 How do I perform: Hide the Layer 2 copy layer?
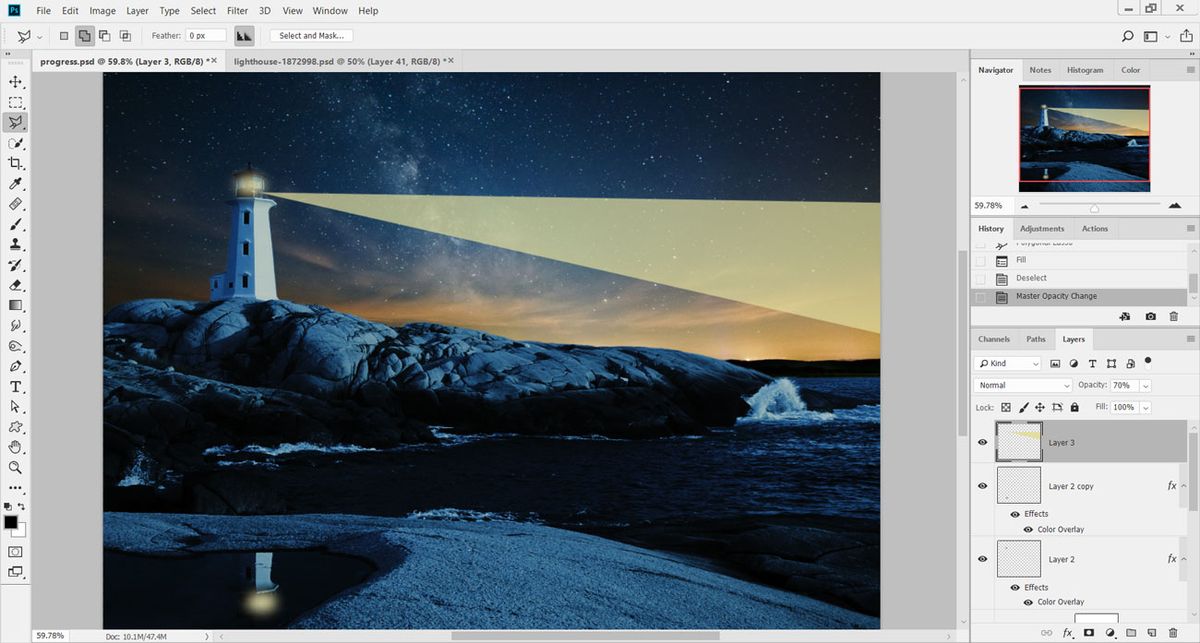(982, 486)
